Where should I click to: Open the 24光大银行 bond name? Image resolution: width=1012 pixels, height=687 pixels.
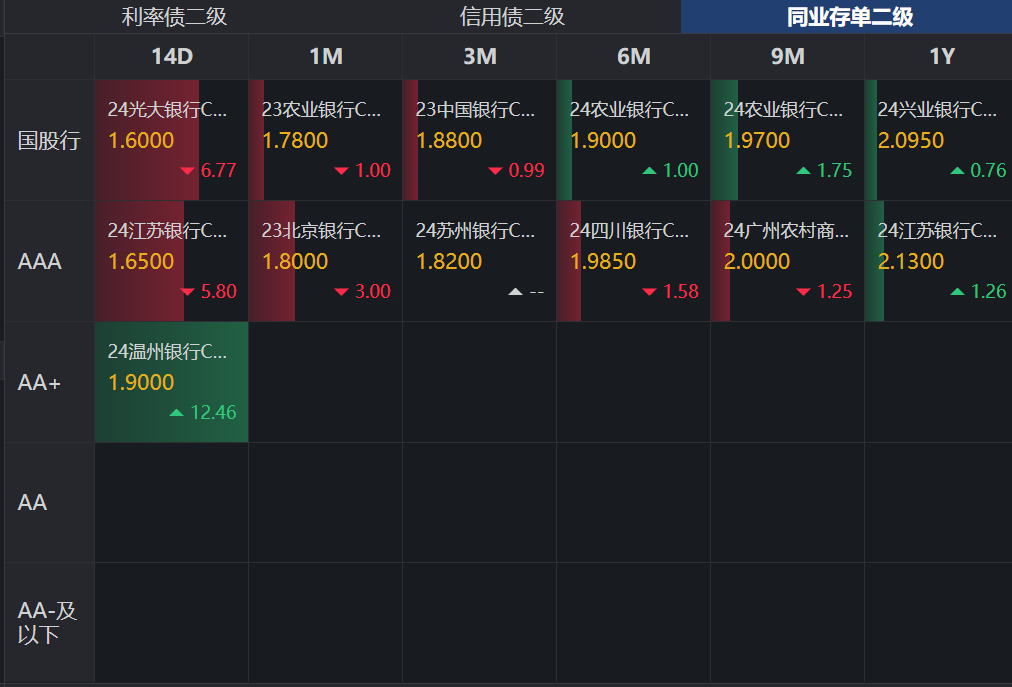[167, 110]
